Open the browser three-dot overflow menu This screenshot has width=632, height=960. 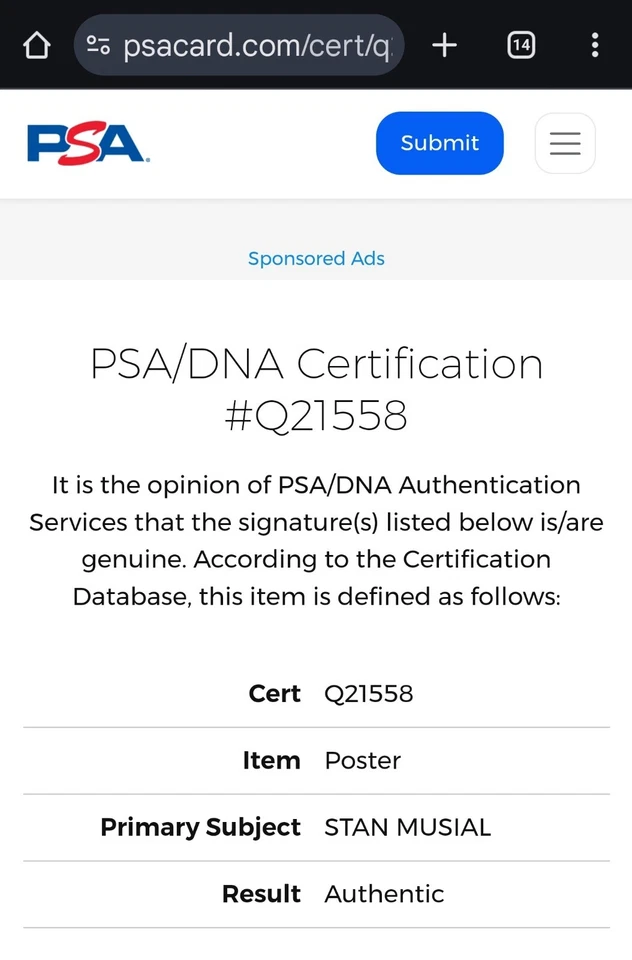[x=595, y=45]
